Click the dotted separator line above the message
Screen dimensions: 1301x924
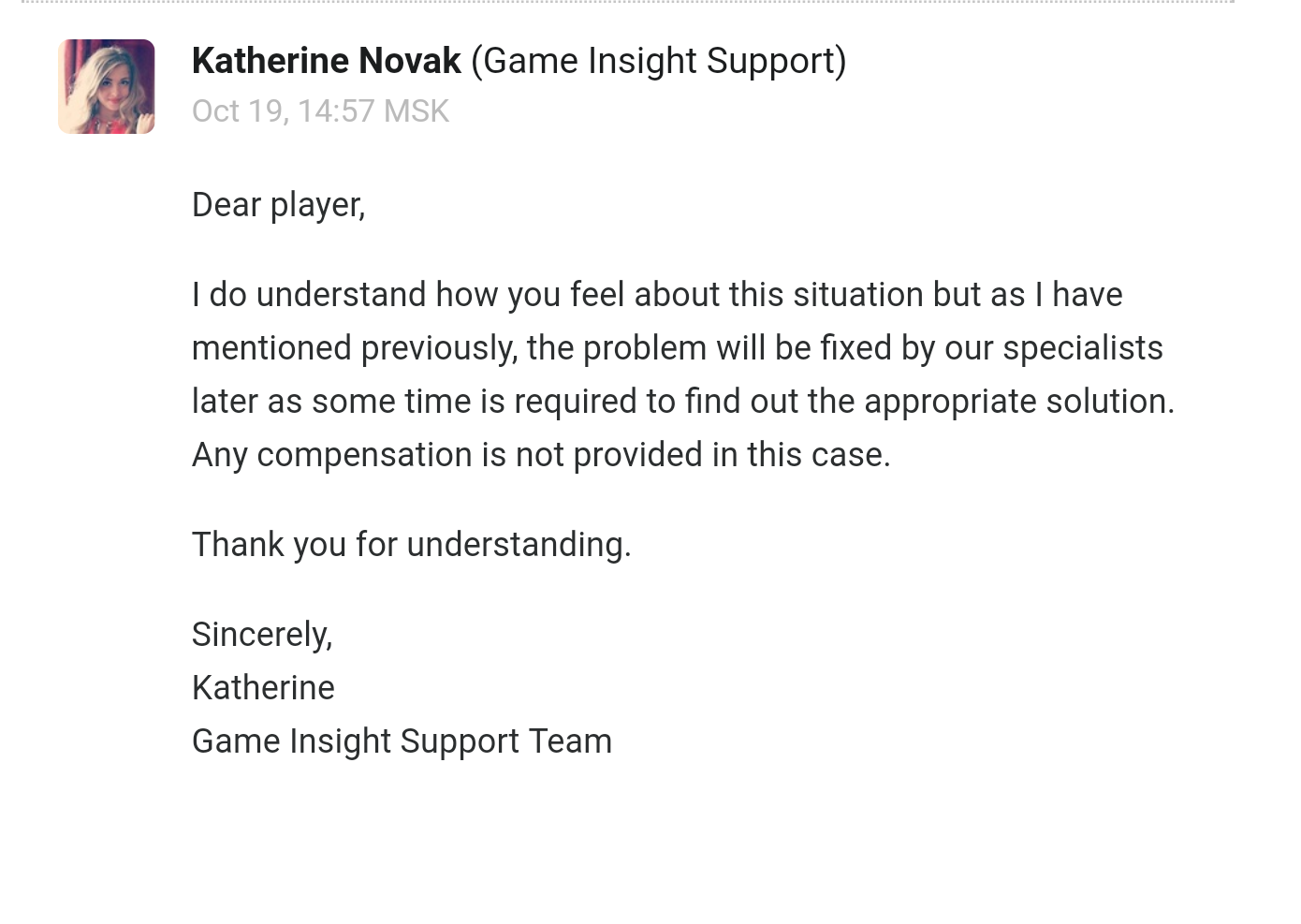point(627,2)
